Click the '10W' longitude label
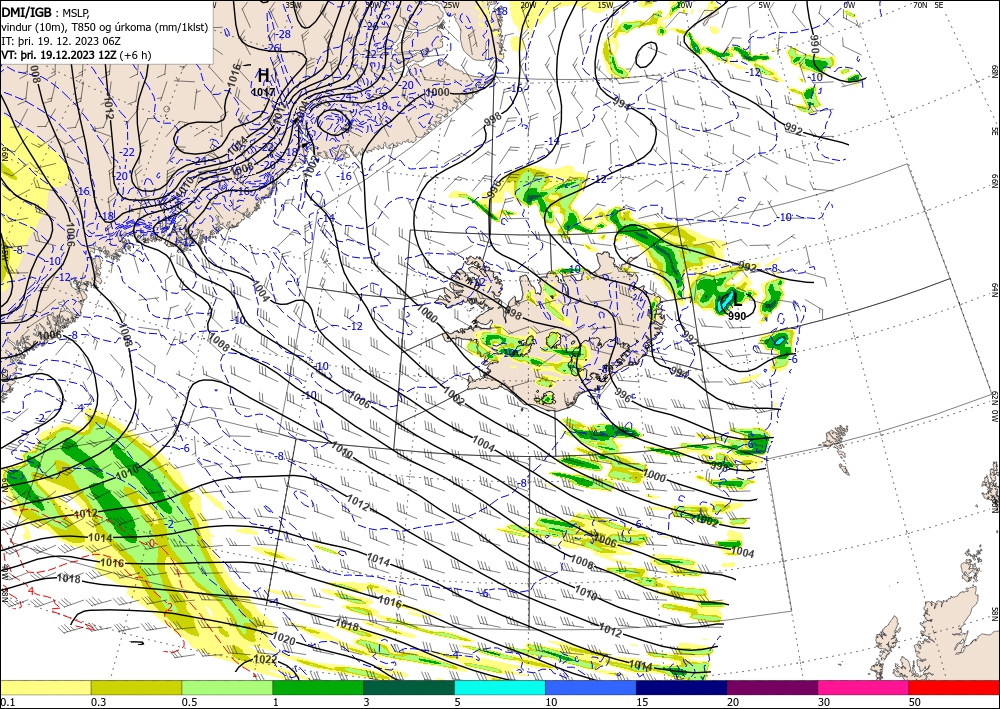Viewport: 1000px width, 709px height. point(684,5)
